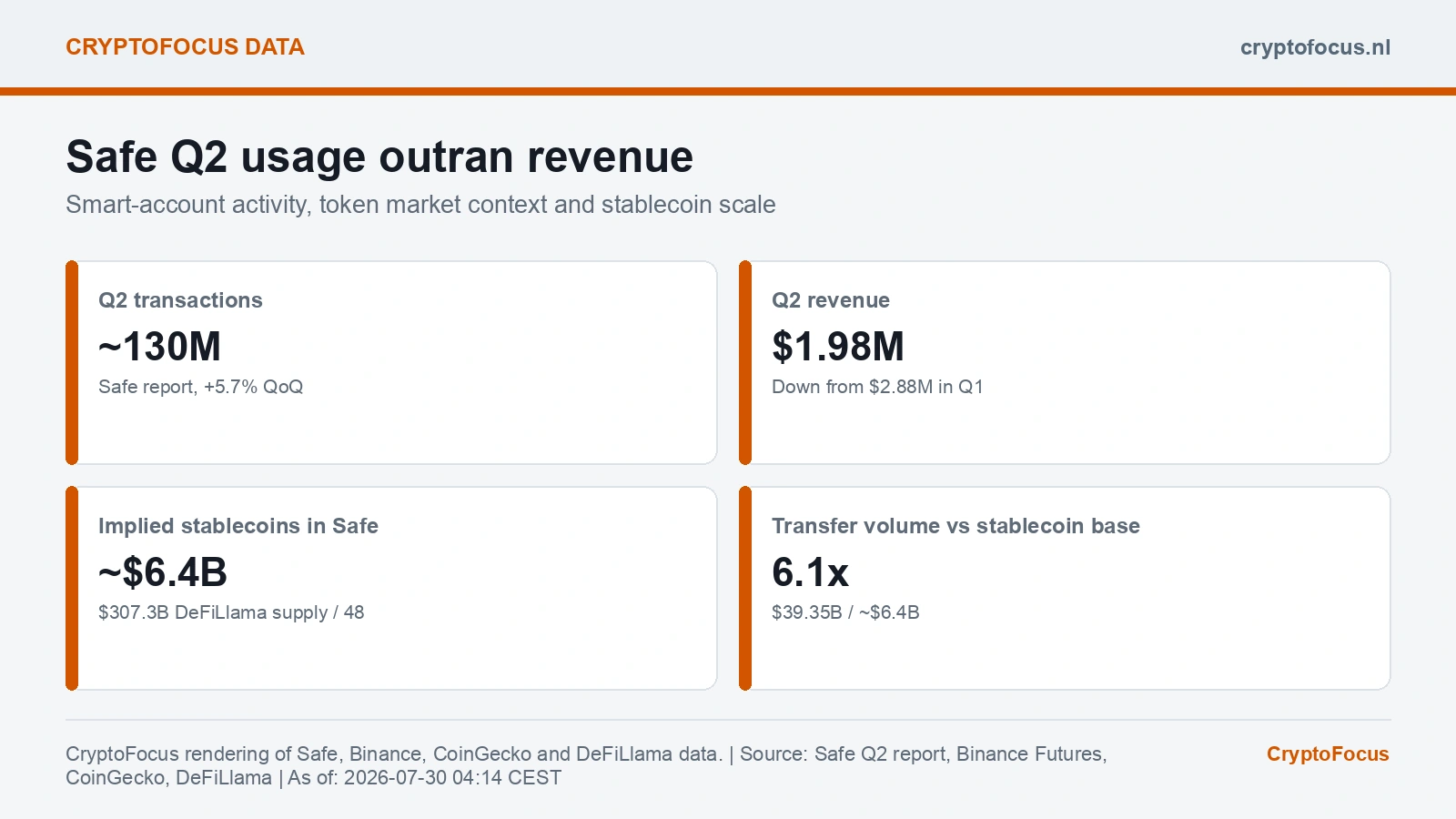Select the ~130M value
Viewport: 1456px width, 819px height.
coord(160,347)
